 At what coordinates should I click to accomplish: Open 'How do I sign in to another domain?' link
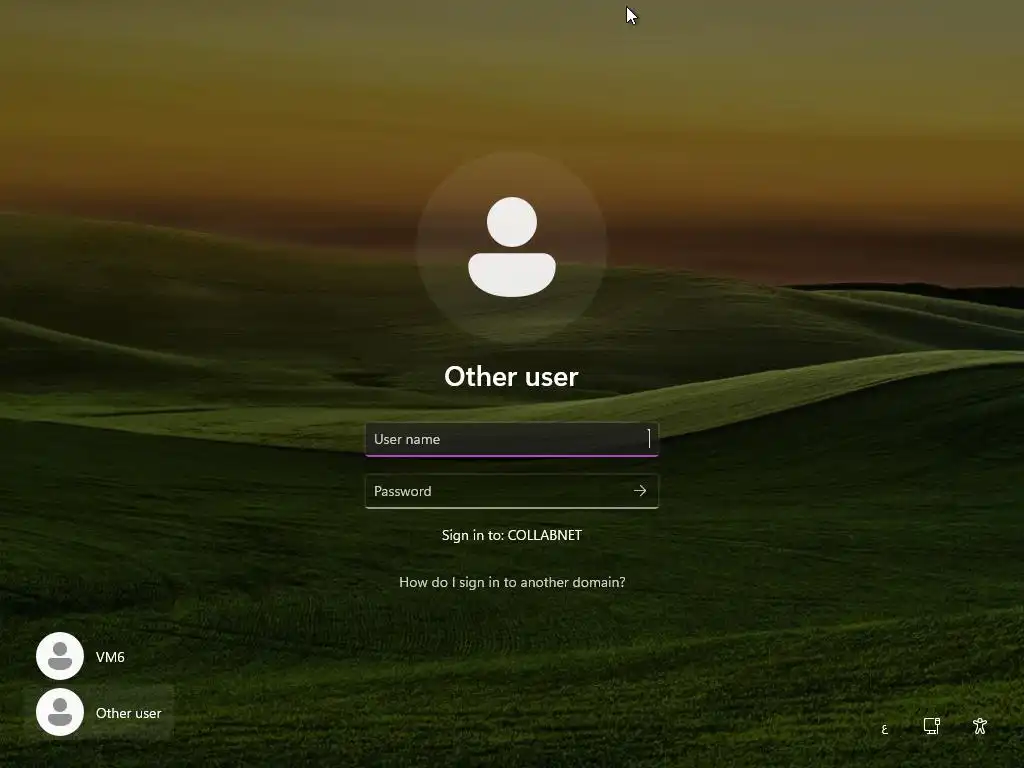pyautogui.click(x=512, y=582)
